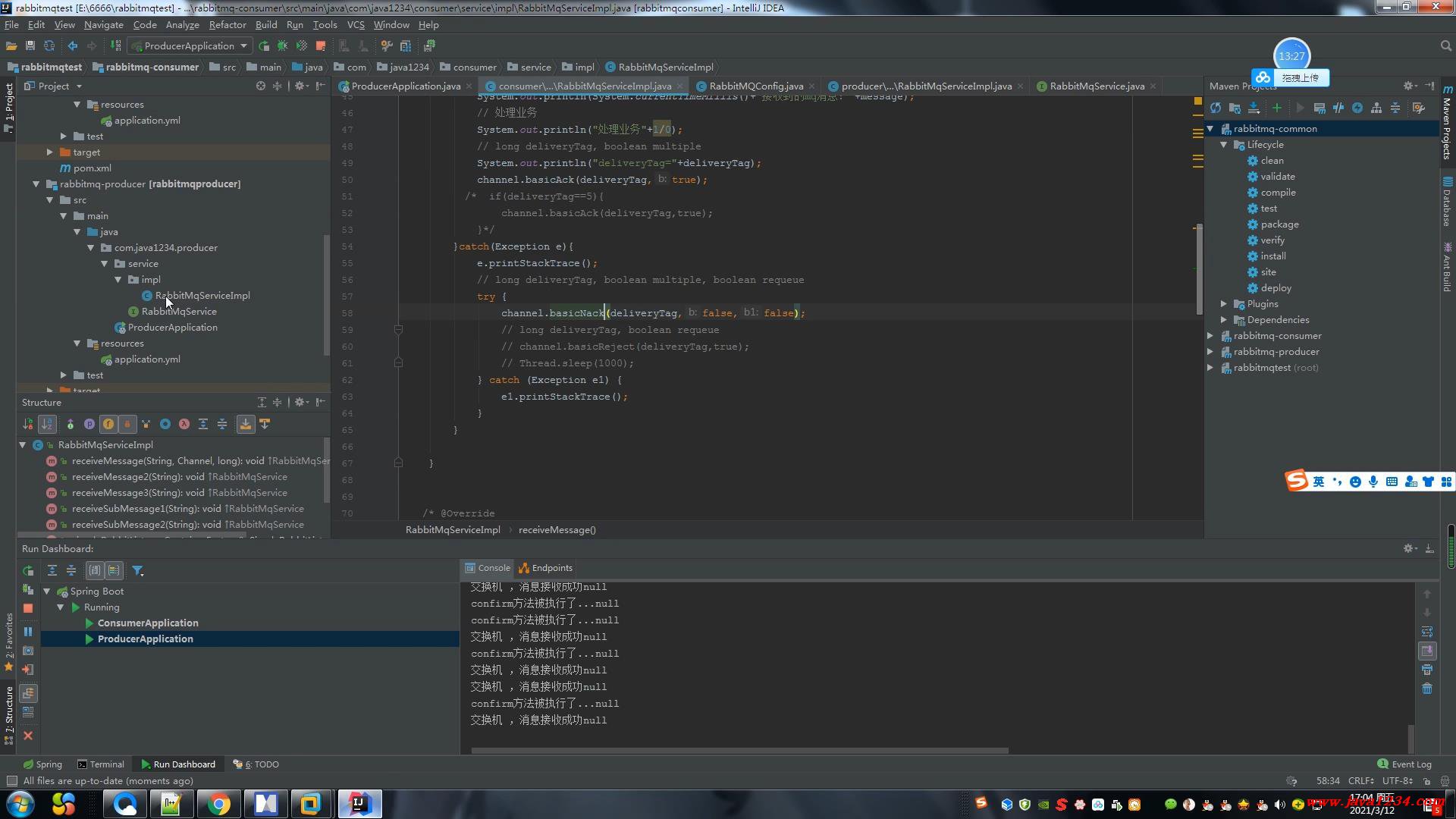Click the Filter icon in Run Dashboard

pyautogui.click(x=137, y=570)
